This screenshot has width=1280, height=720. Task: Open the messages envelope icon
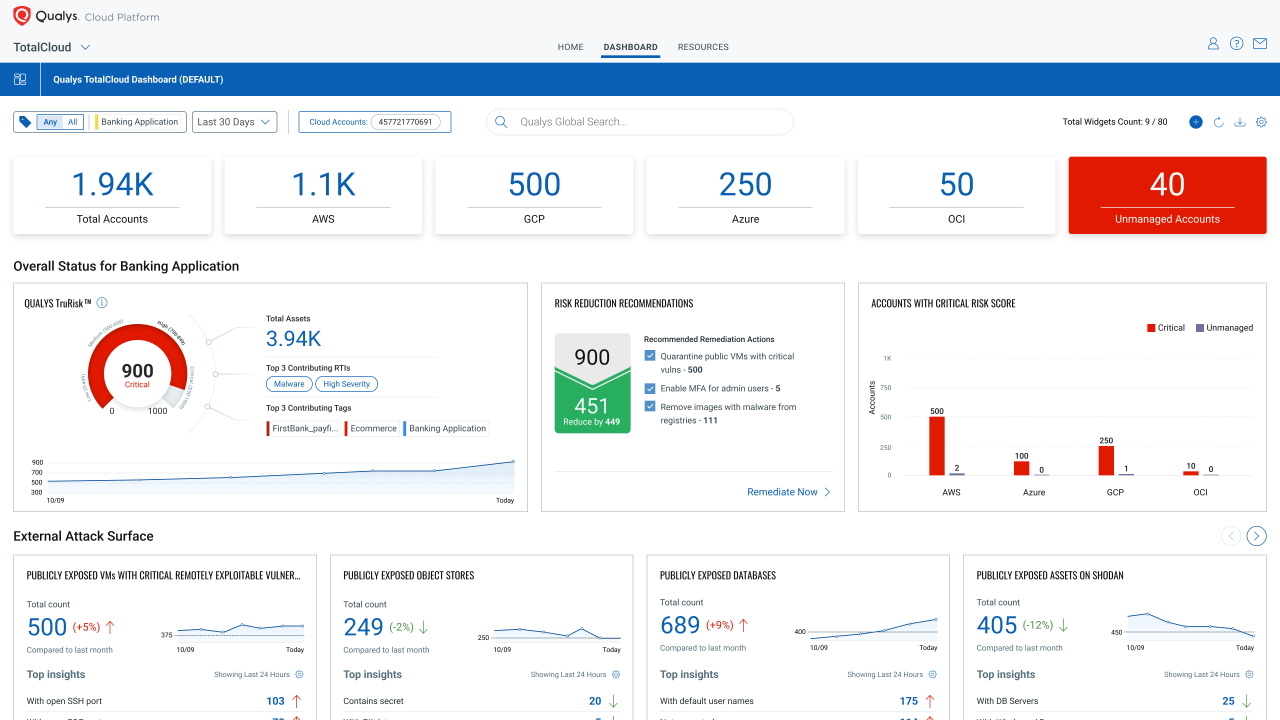click(1262, 43)
